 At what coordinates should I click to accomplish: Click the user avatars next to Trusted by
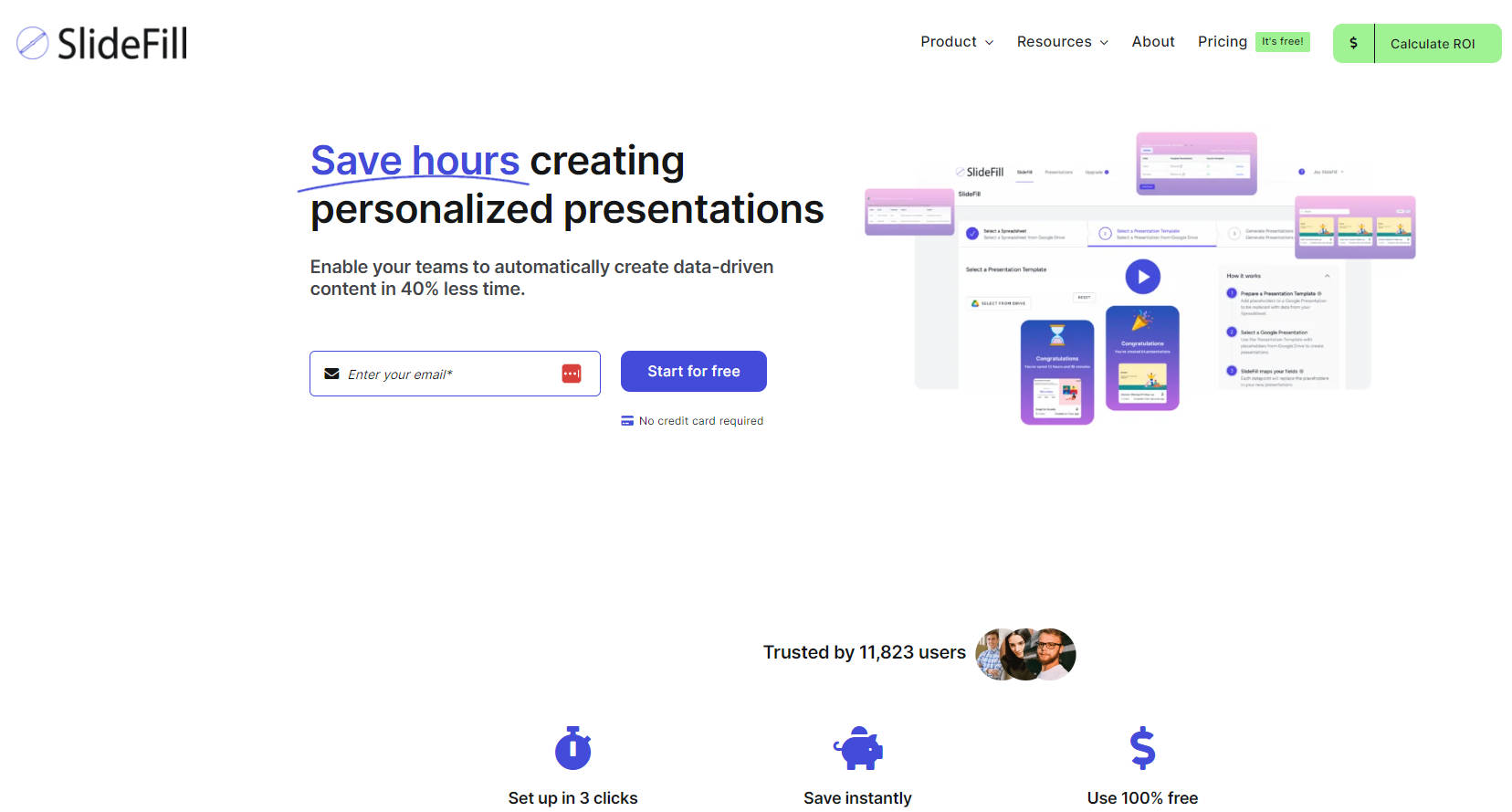(1025, 654)
